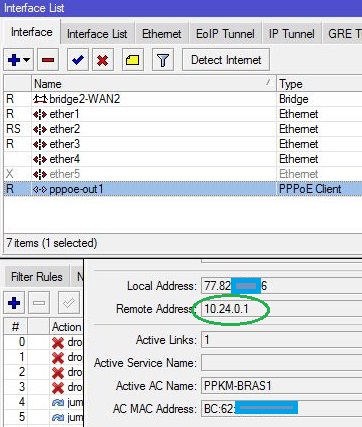Click the pppoe-out1 PPPoE client icon

point(40,189)
